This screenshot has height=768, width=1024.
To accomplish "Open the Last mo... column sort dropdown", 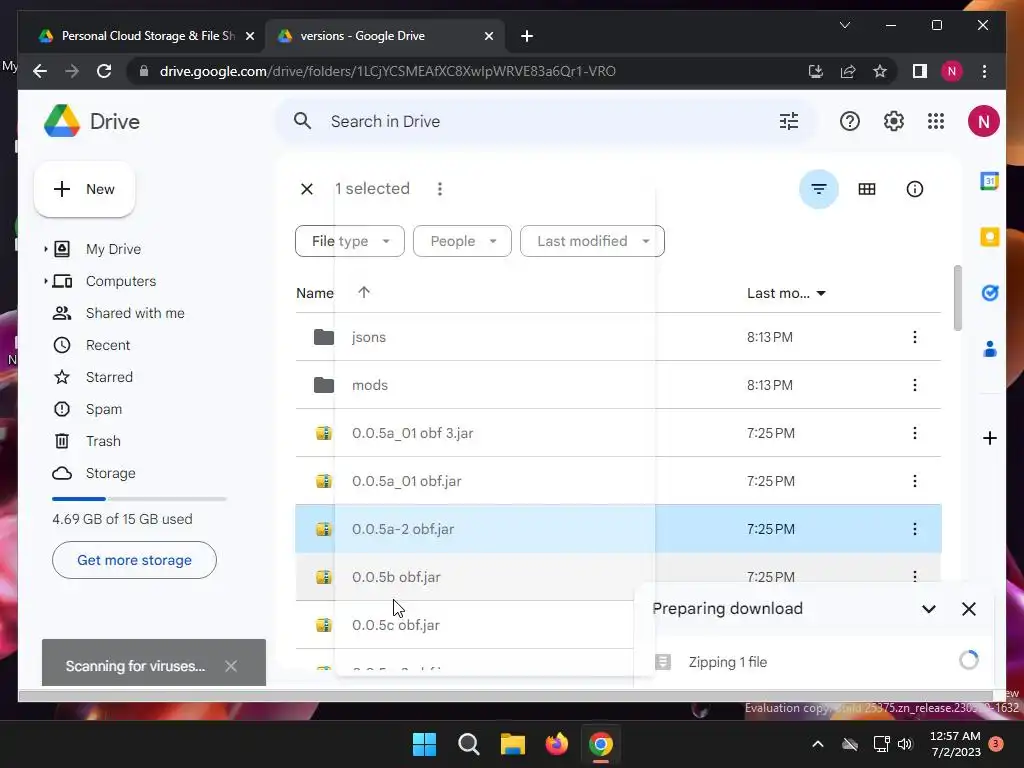I will point(786,293).
